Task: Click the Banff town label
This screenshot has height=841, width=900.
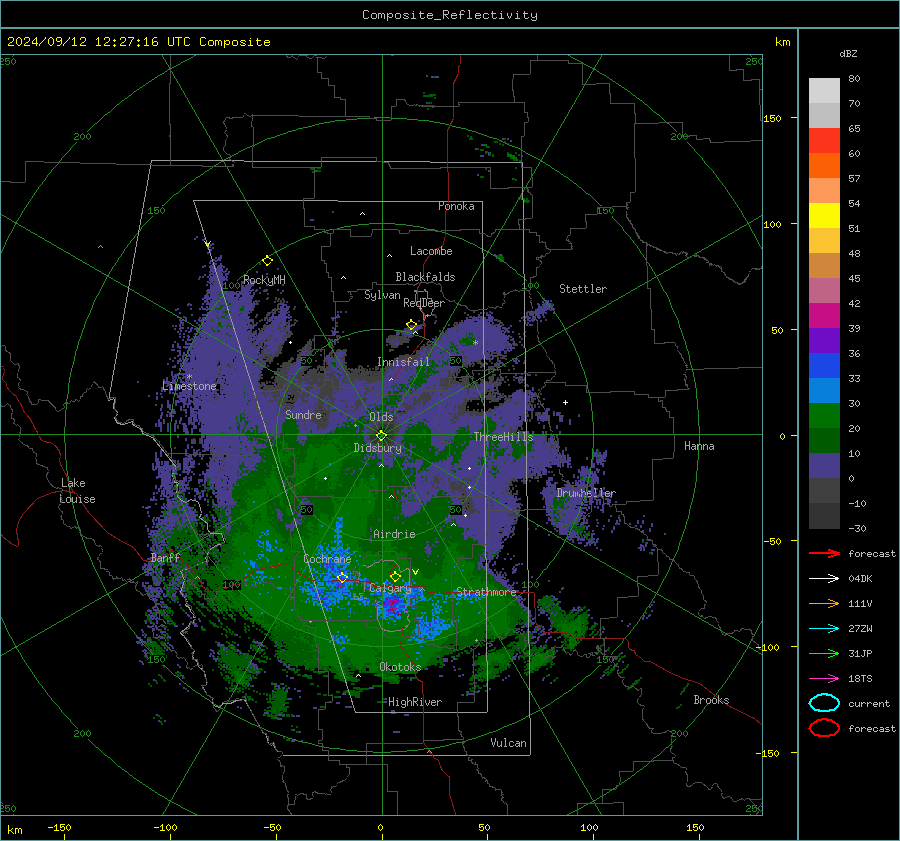Action: (x=165, y=558)
